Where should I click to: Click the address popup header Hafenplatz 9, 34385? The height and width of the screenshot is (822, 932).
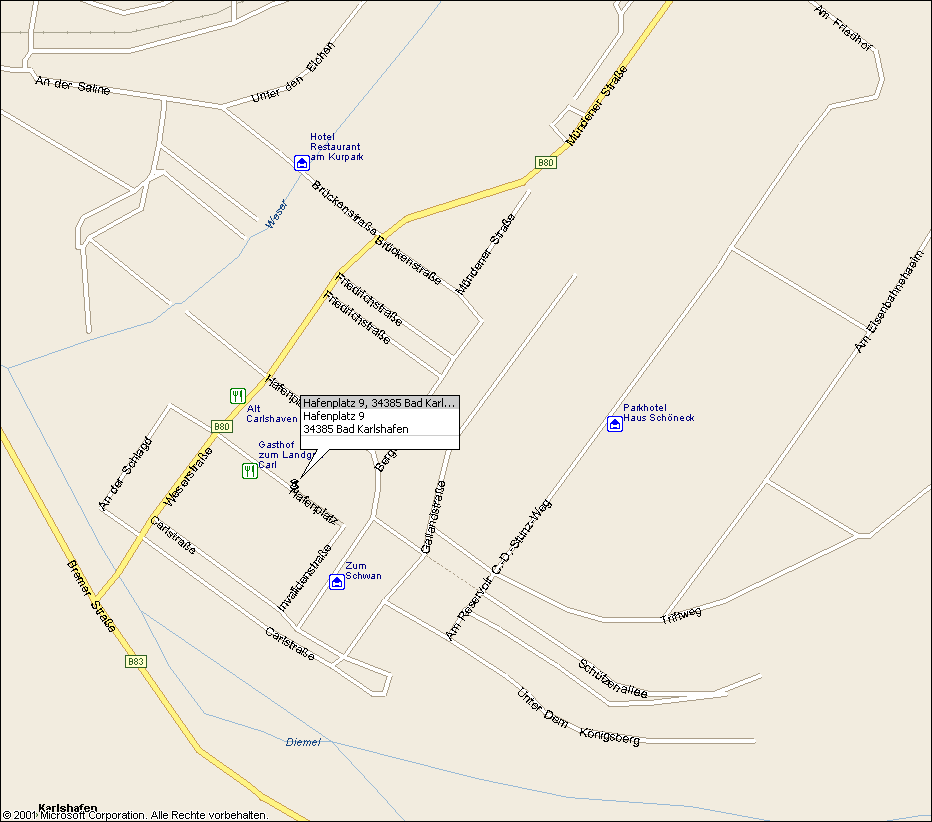coord(380,403)
